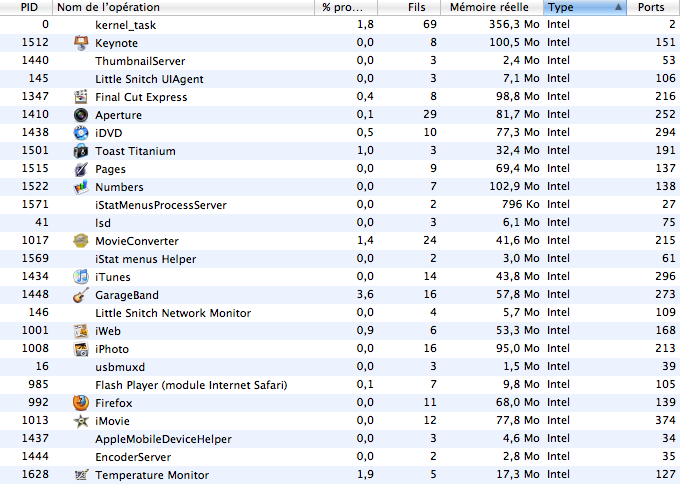This screenshot has height=484, width=680.
Task: Select the Numbers chart icon
Action: pyautogui.click(x=81, y=187)
